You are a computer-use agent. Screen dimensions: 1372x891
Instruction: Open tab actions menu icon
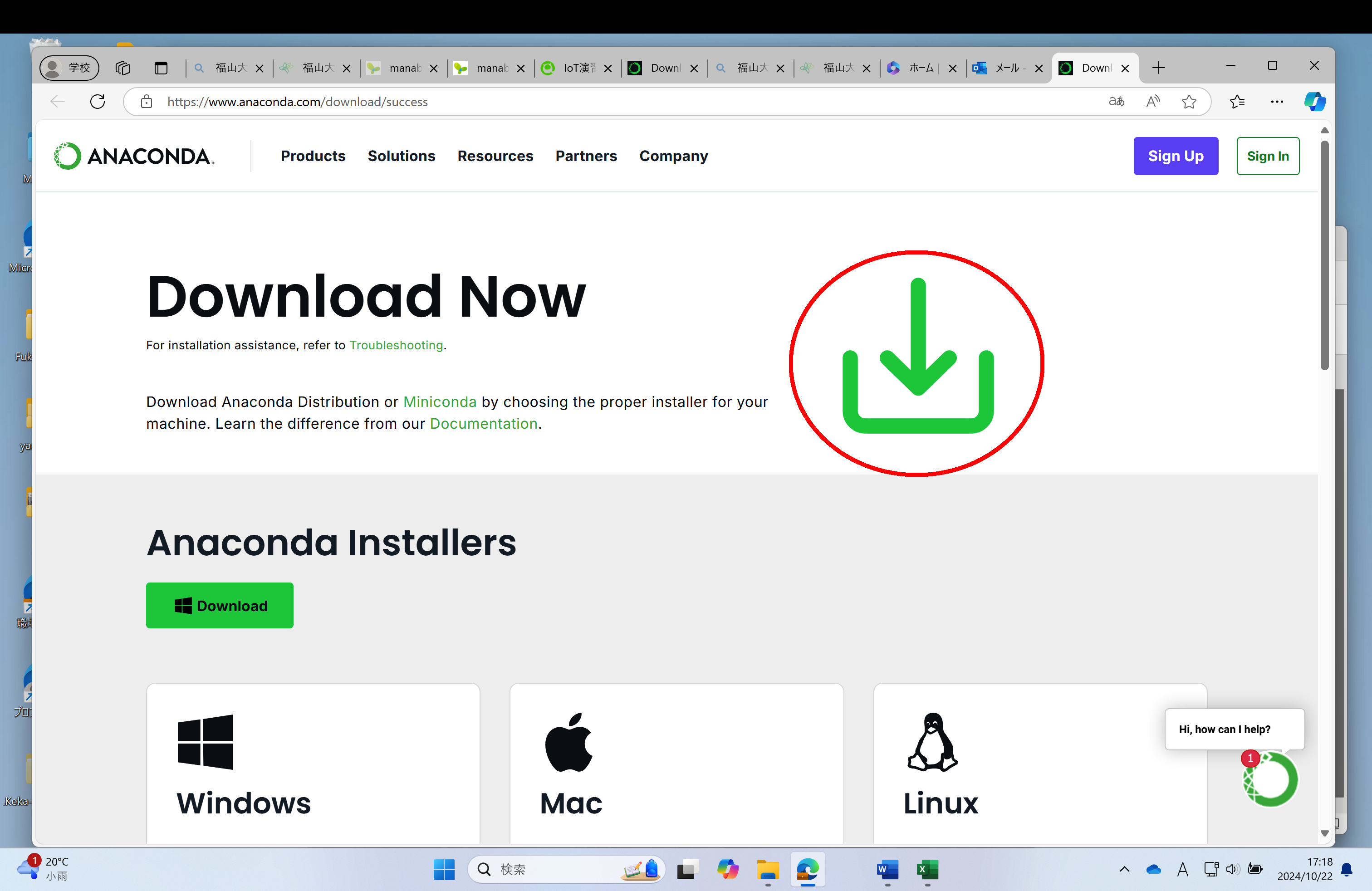click(x=161, y=68)
